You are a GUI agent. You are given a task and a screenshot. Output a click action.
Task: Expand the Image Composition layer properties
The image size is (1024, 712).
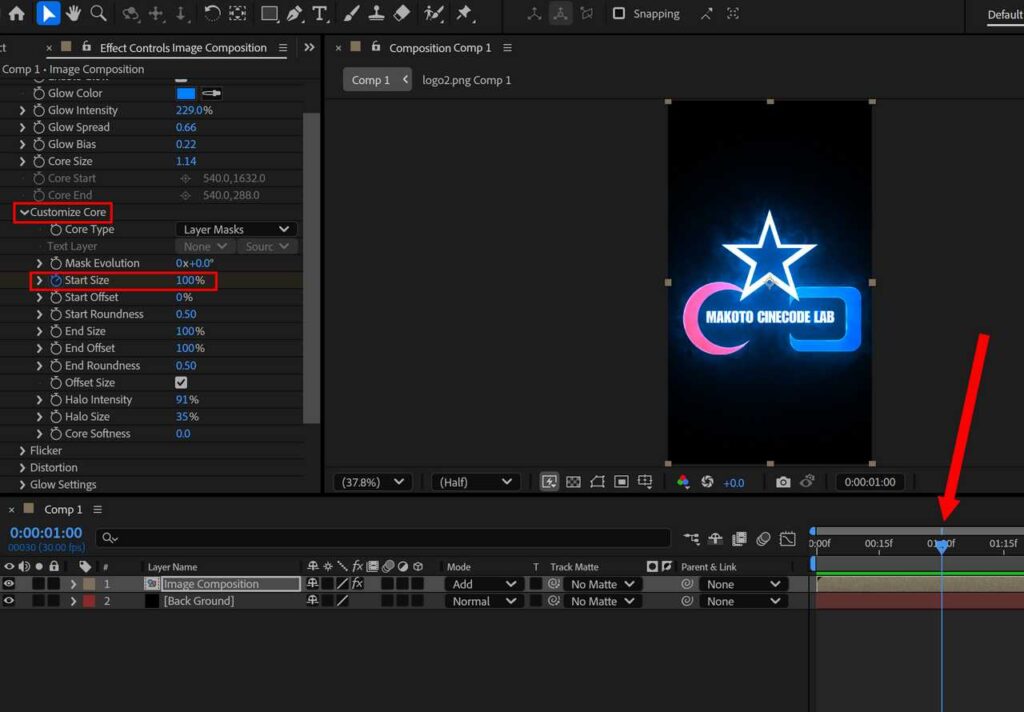click(73, 584)
